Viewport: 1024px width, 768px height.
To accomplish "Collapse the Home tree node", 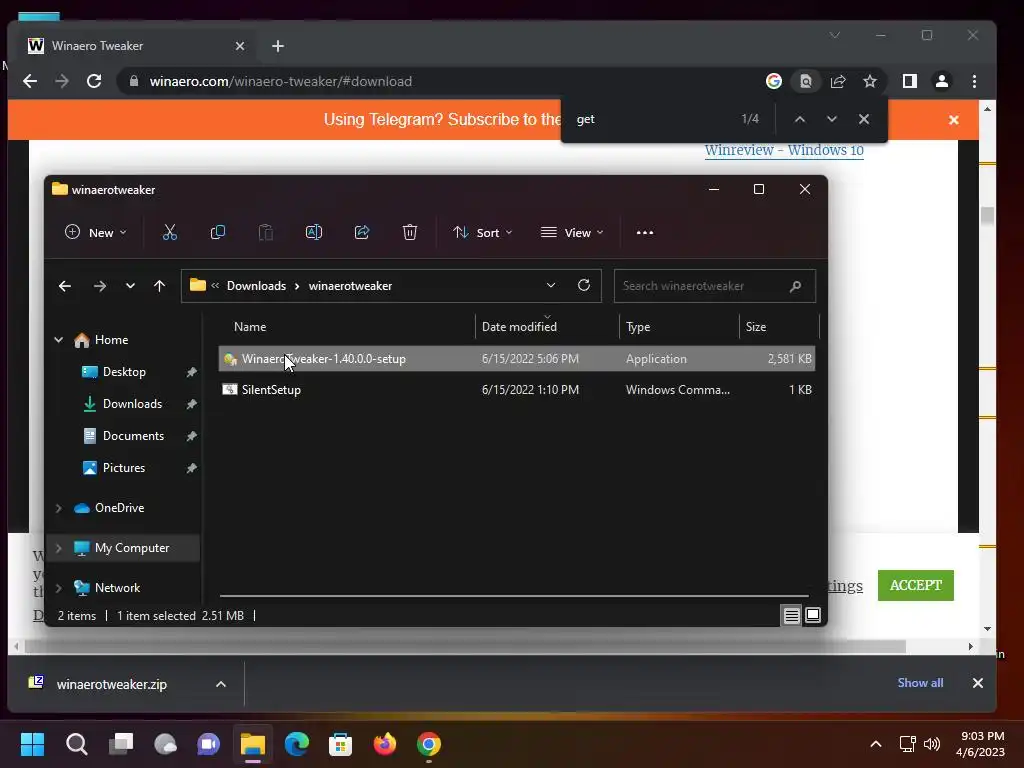I will (x=58, y=340).
